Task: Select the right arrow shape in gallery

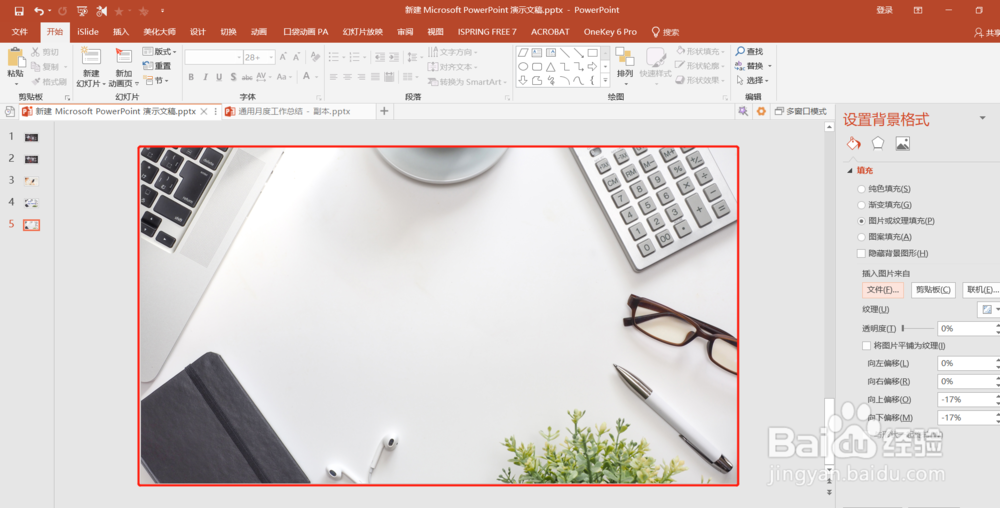Action: (x=592, y=66)
